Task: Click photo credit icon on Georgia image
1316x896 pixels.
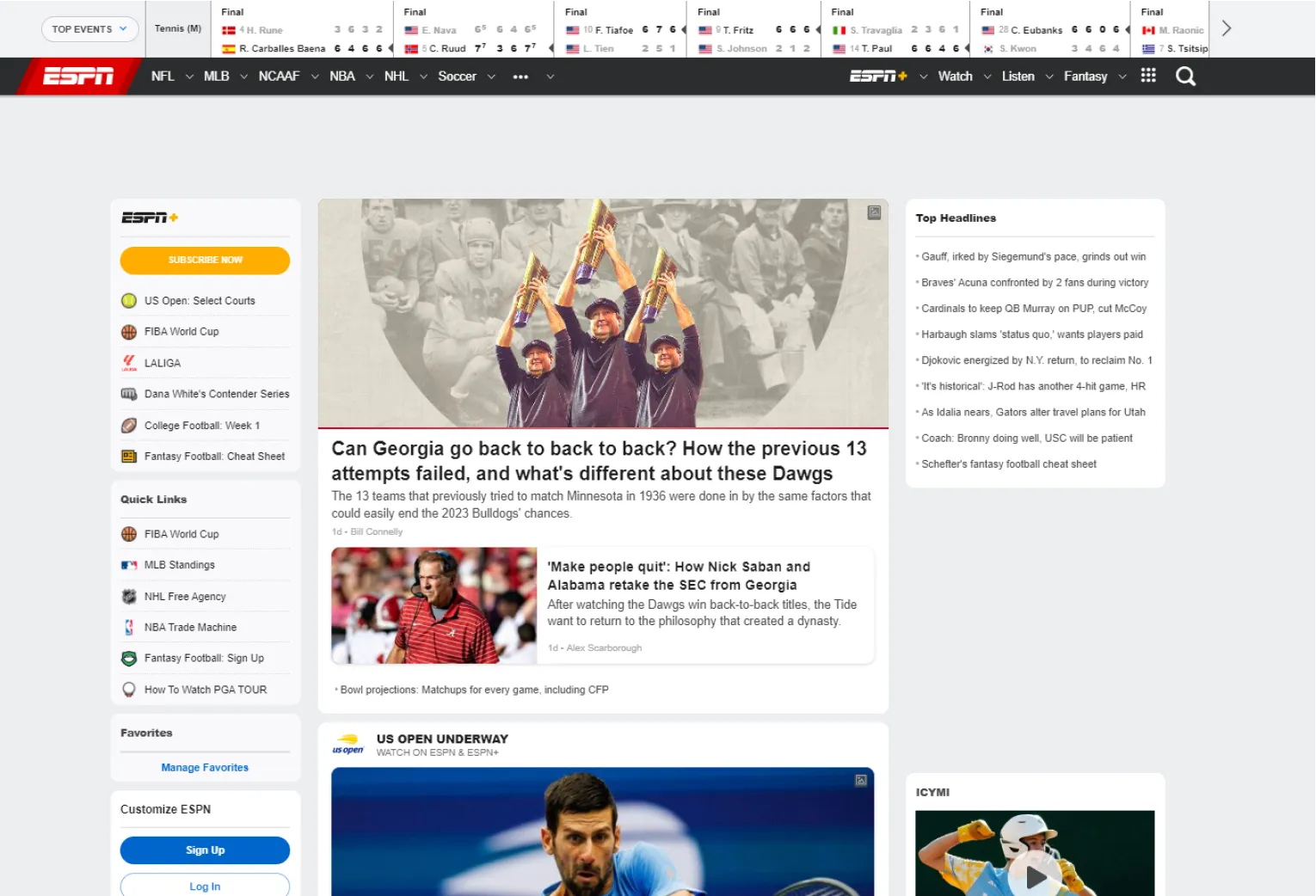Action: click(x=874, y=212)
